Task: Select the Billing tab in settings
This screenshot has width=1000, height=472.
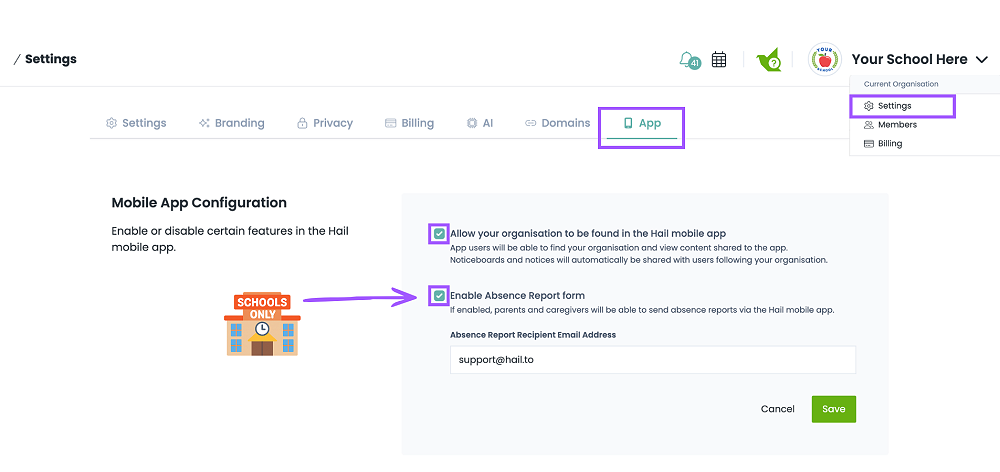Action: tap(409, 123)
